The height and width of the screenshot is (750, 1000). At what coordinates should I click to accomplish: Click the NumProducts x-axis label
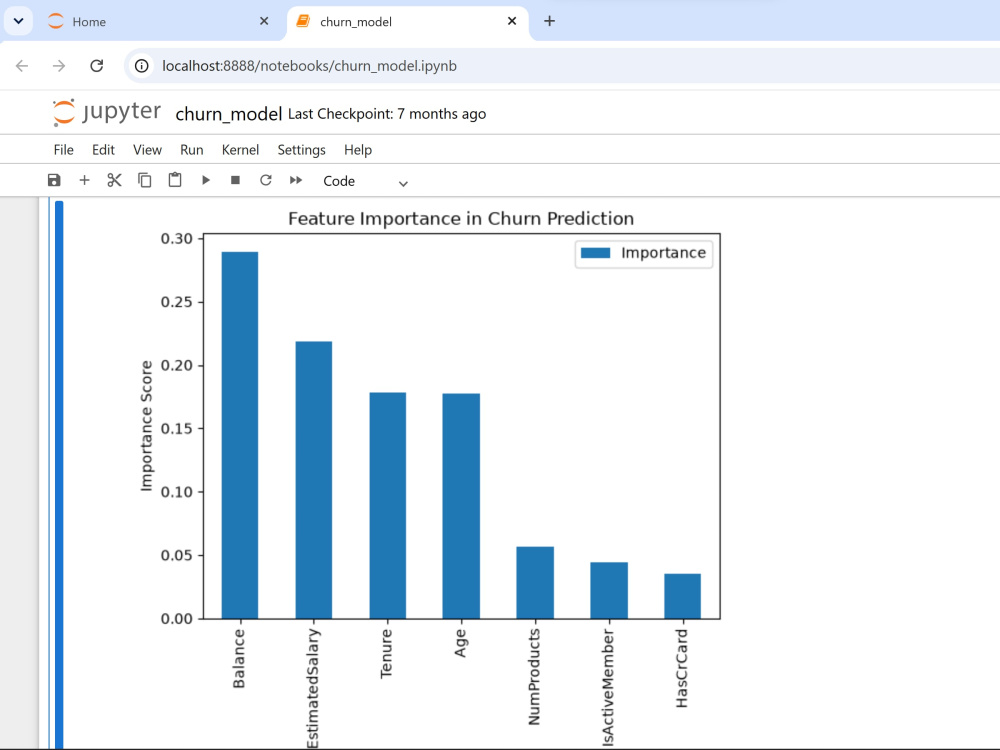[x=534, y=677]
